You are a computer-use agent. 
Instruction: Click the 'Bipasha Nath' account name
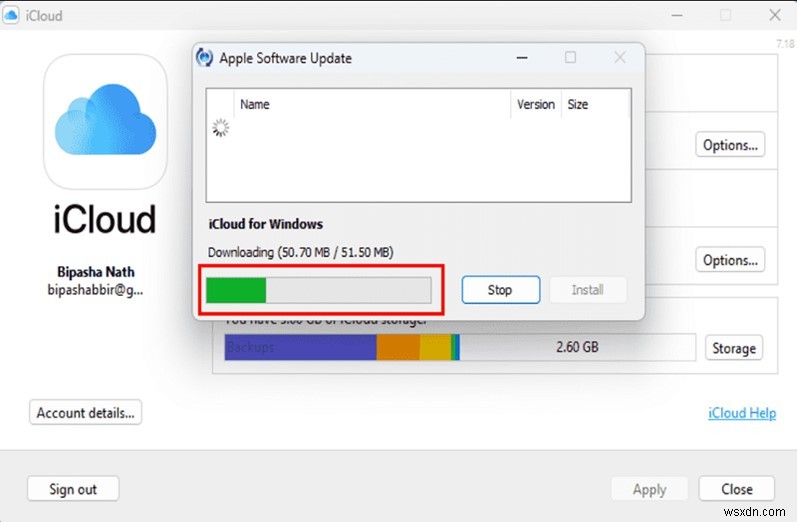[x=96, y=272]
